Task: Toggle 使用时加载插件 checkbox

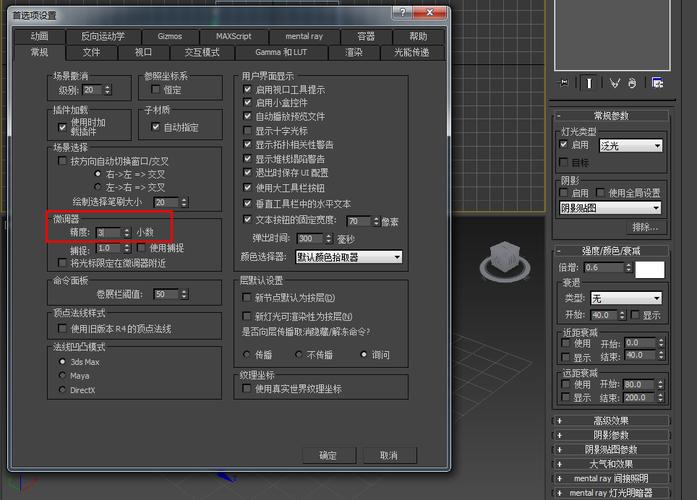Action: pyautogui.click(x=62, y=127)
